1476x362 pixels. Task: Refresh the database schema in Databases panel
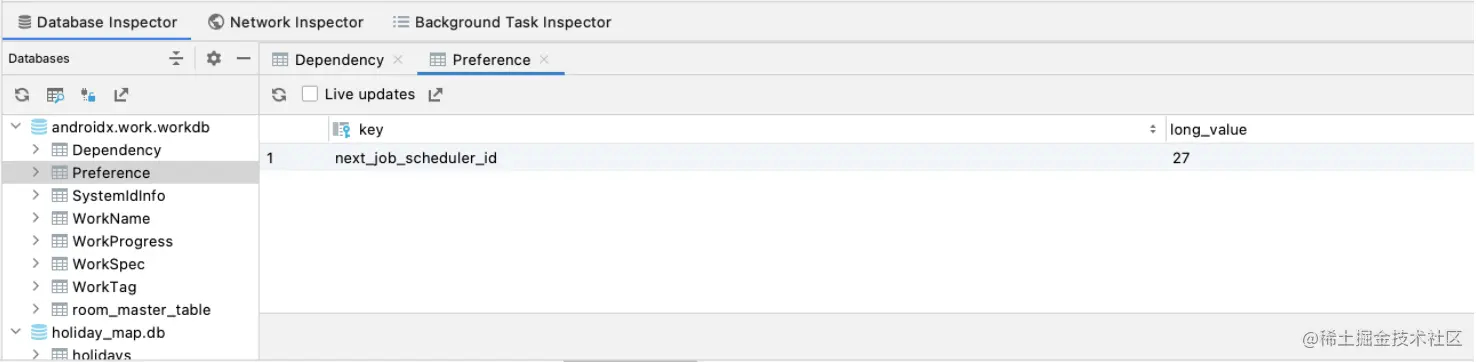pos(21,96)
